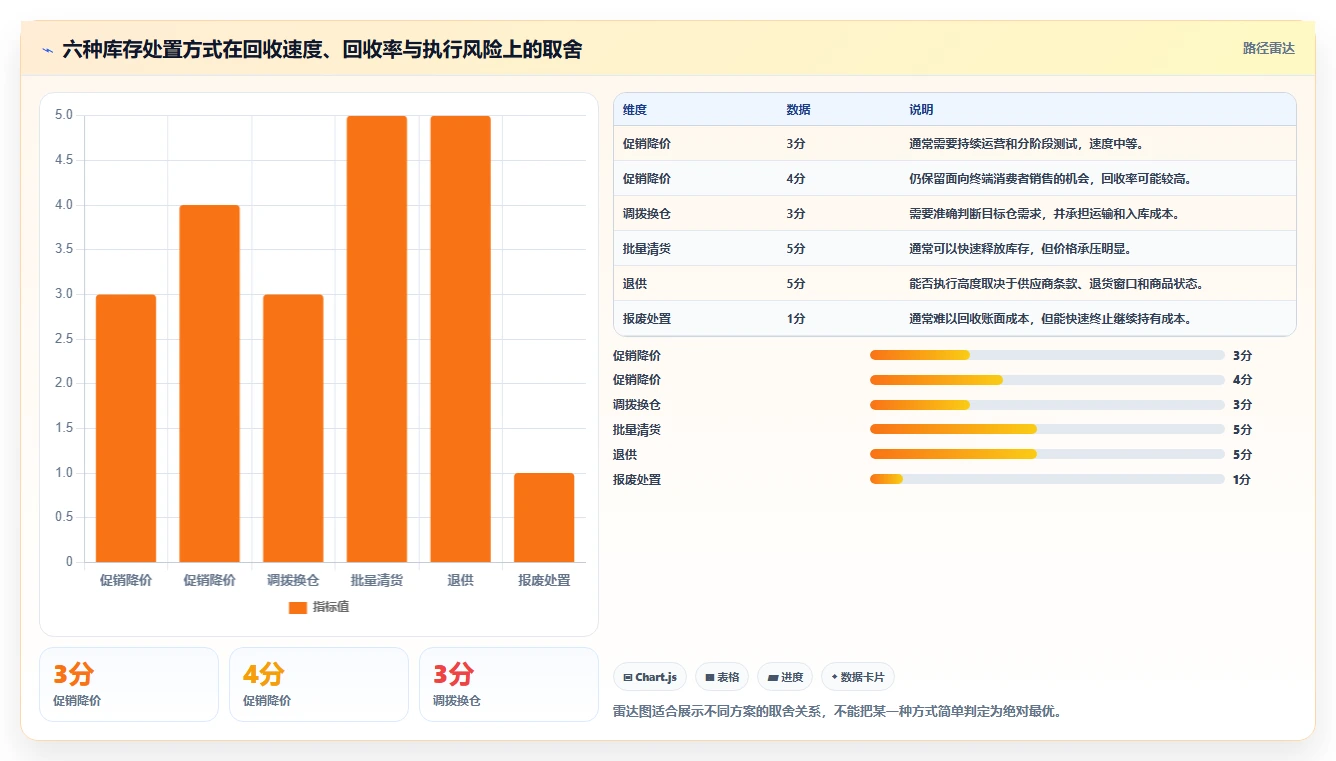Click the 维度 table column header
Viewport: 1336px width, 761px height.
635,110
